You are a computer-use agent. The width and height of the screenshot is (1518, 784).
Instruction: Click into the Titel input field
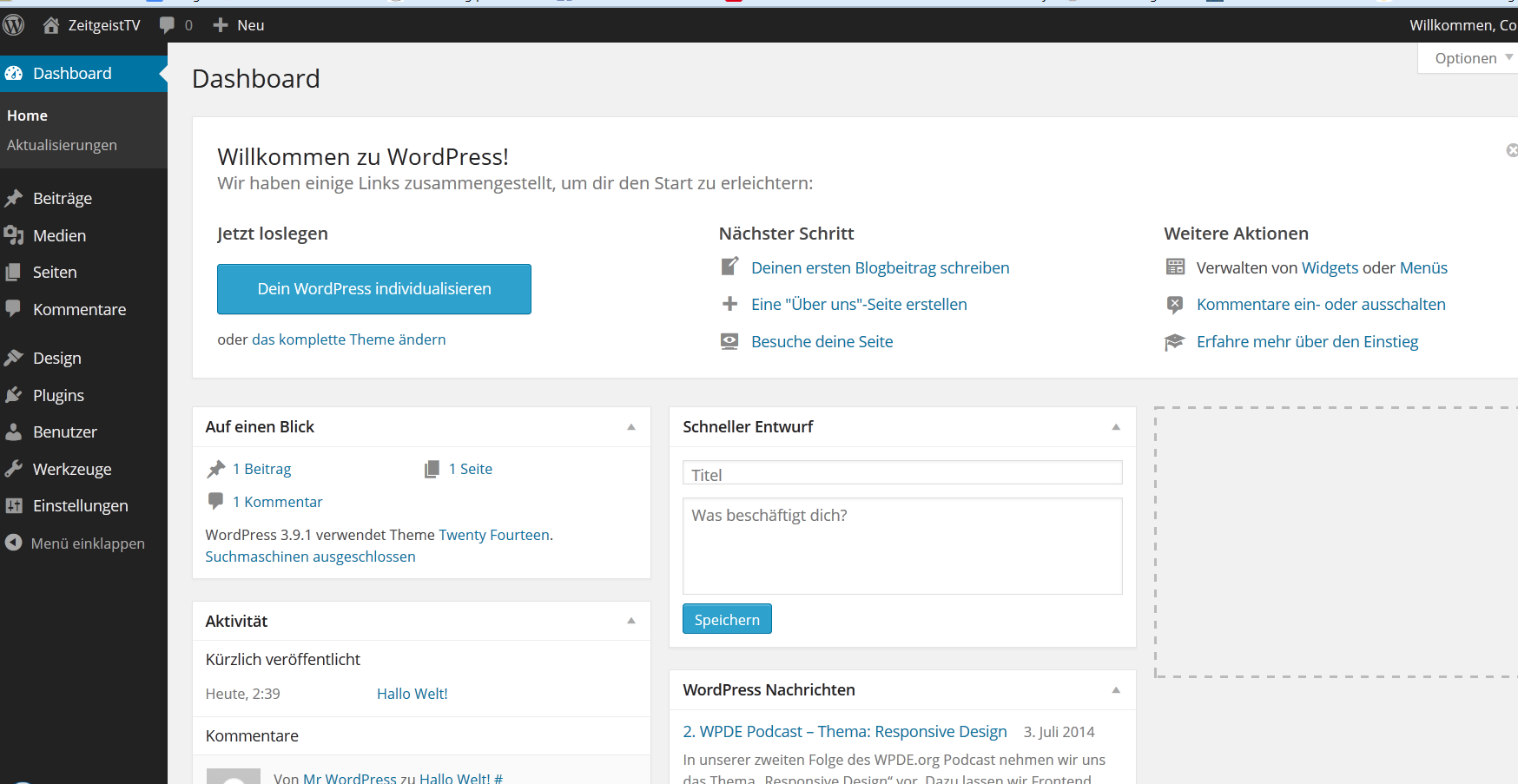(901, 474)
